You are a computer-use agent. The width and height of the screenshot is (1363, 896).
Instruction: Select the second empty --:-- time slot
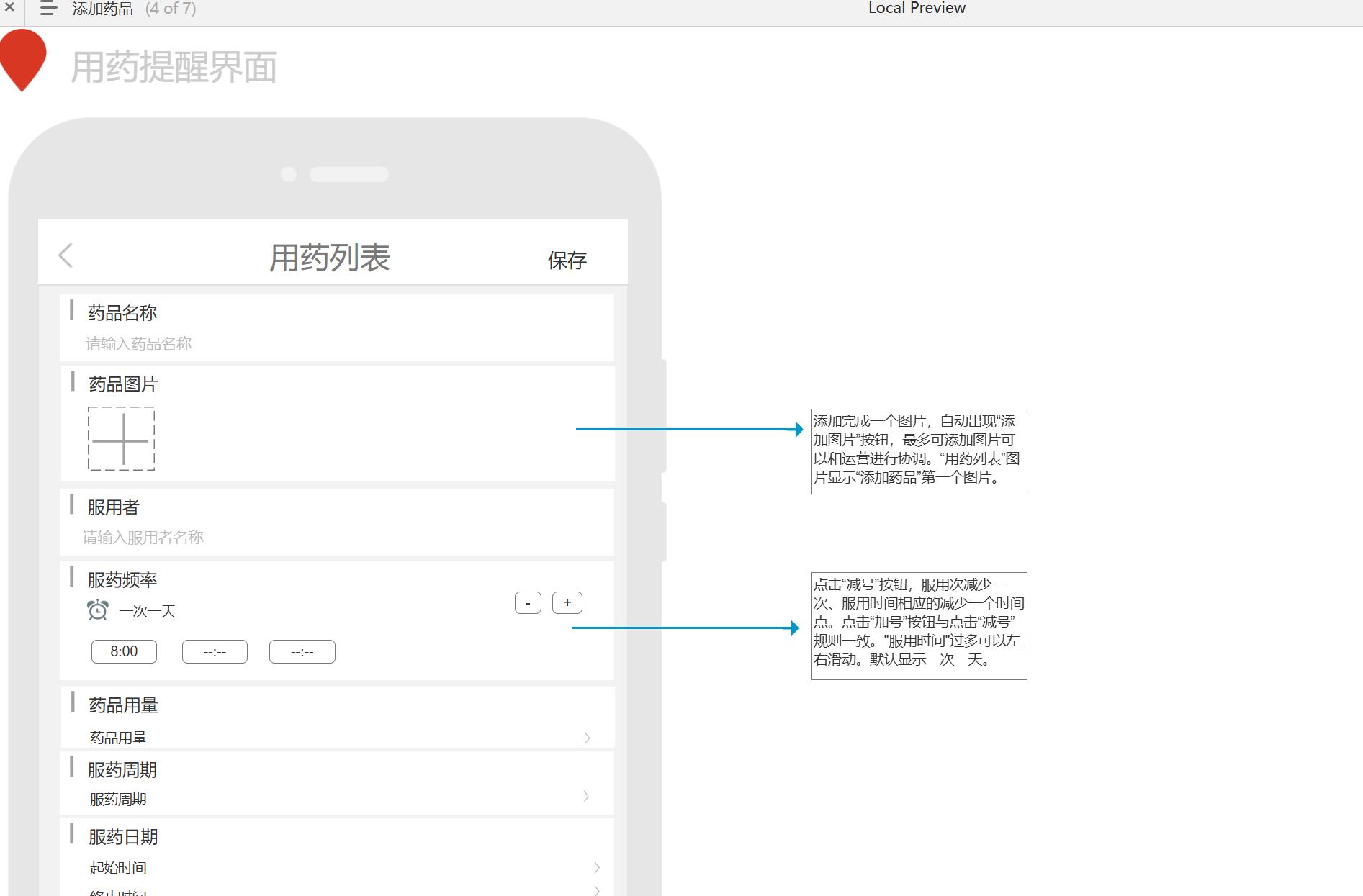(215, 652)
